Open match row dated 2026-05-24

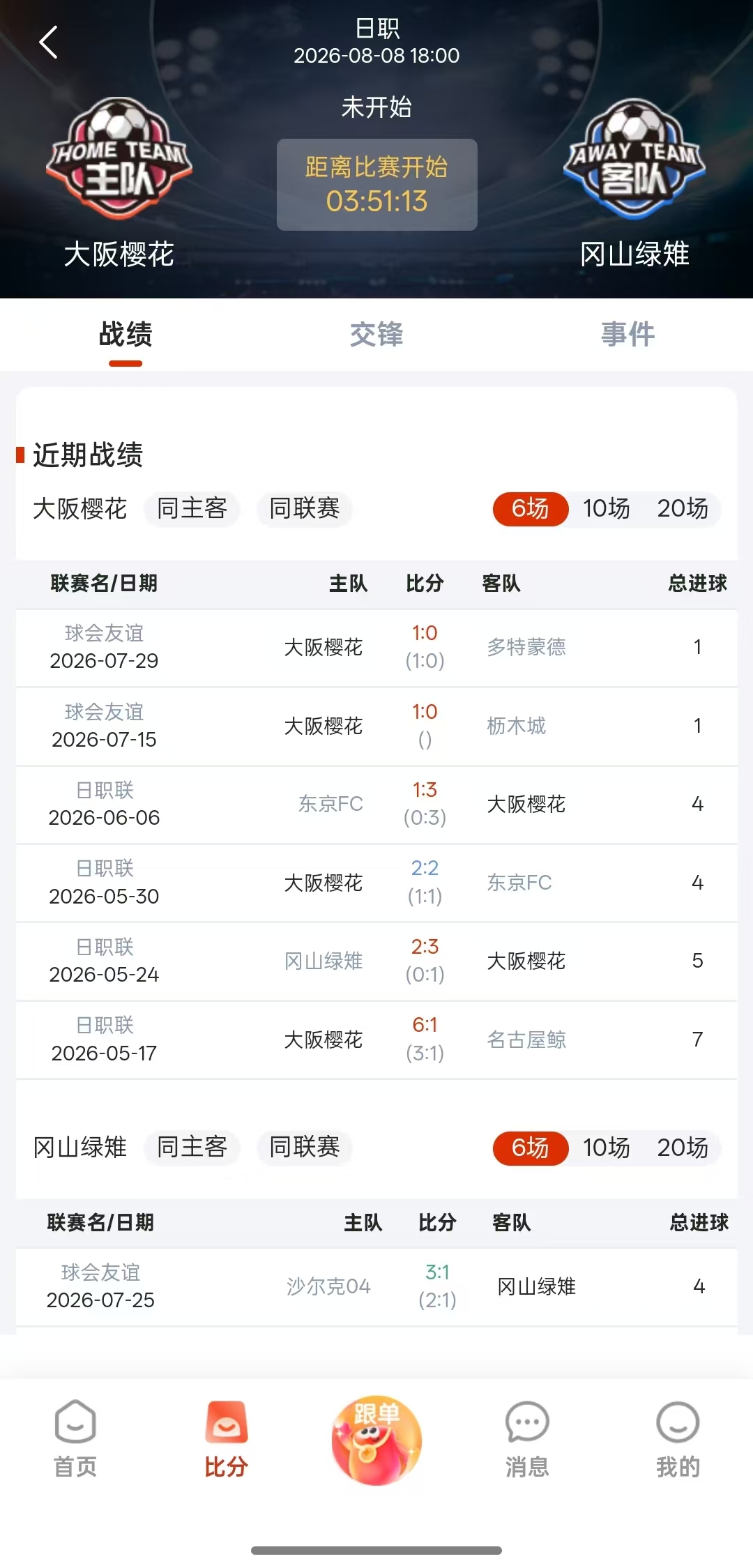(x=376, y=961)
